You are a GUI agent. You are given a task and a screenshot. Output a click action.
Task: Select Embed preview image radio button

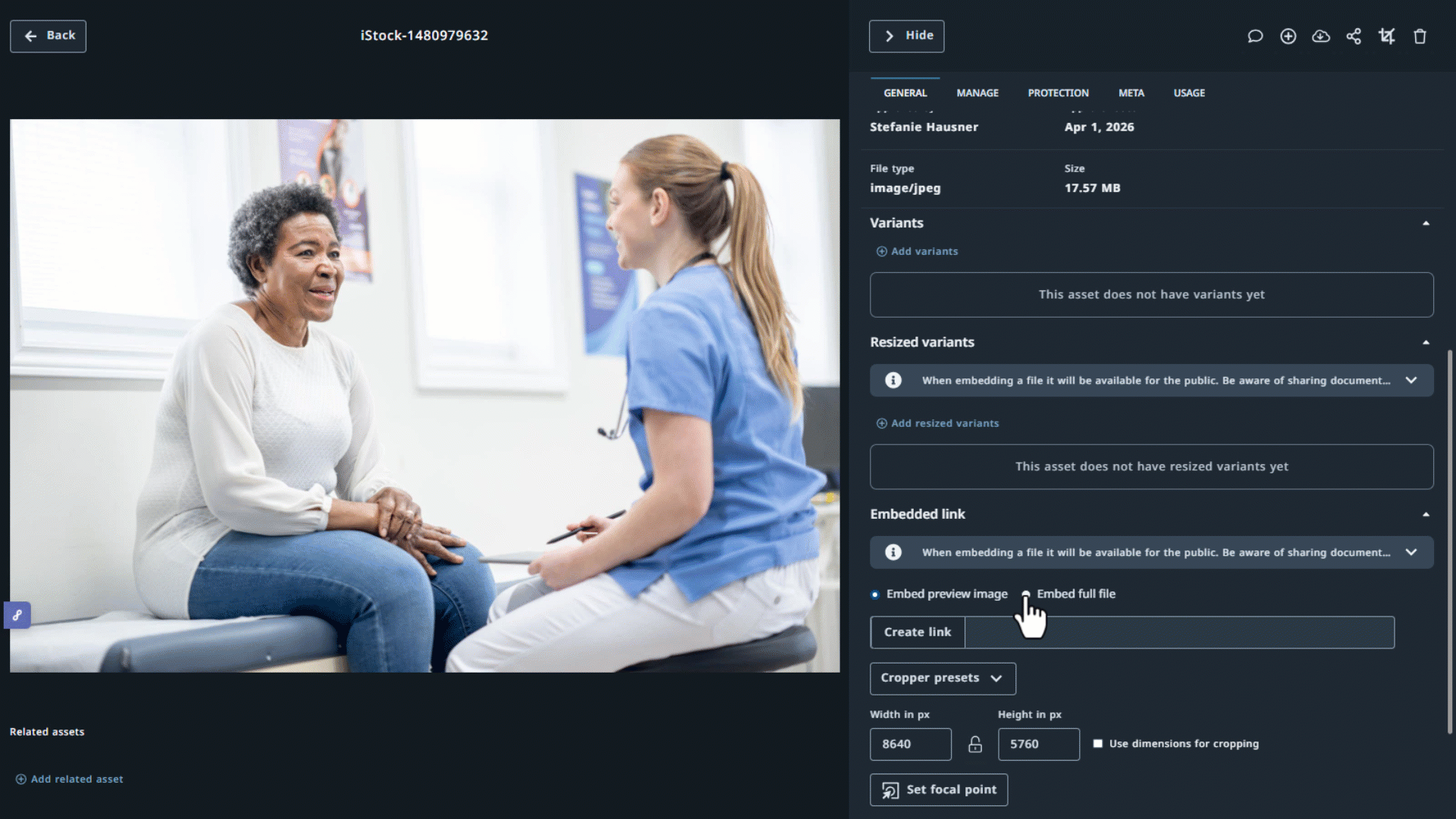click(875, 595)
